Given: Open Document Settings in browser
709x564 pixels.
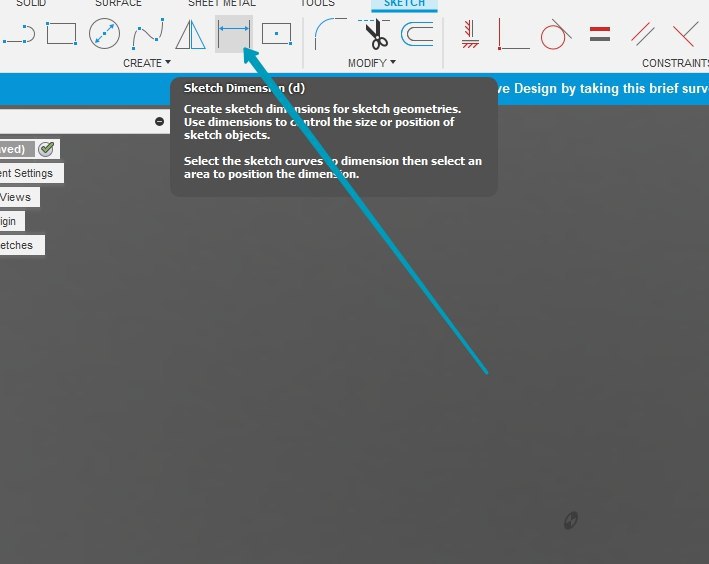Looking at the screenshot, I should point(32,173).
